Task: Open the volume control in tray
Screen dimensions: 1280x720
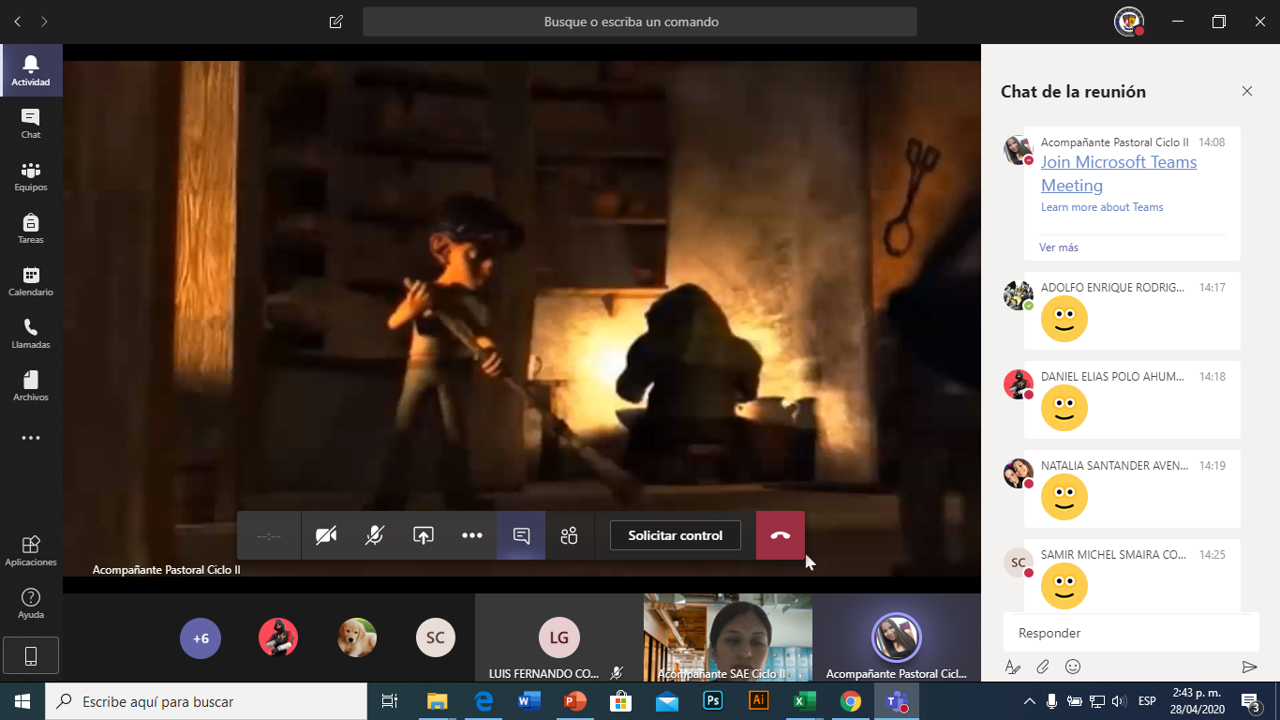Action: [1118, 702]
